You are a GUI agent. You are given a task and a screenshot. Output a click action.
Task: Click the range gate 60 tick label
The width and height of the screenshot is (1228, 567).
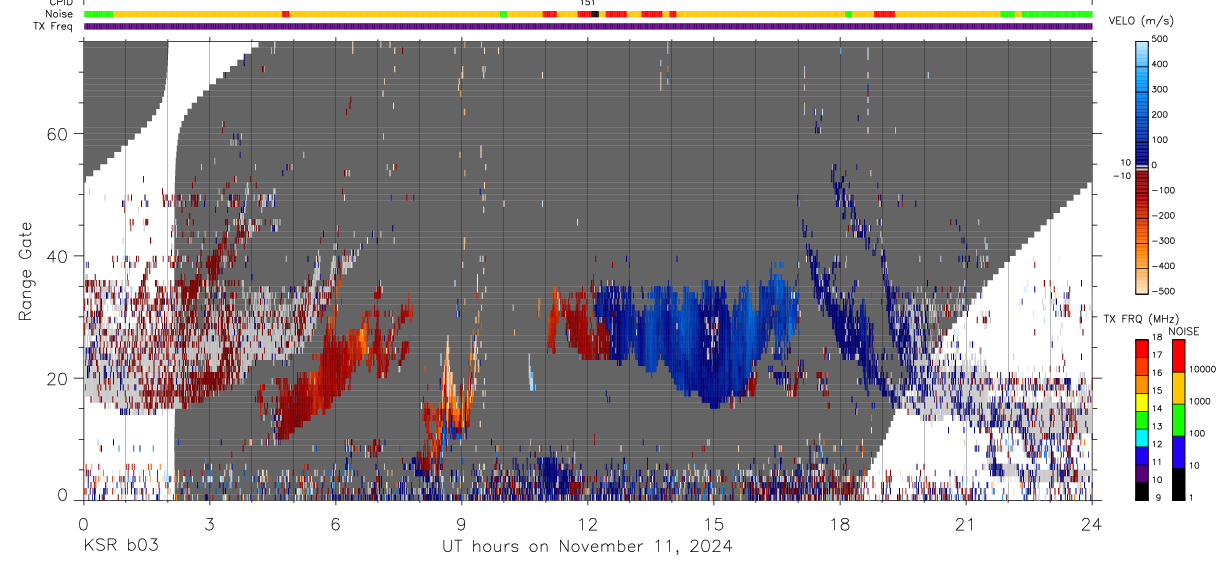point(57,134)
